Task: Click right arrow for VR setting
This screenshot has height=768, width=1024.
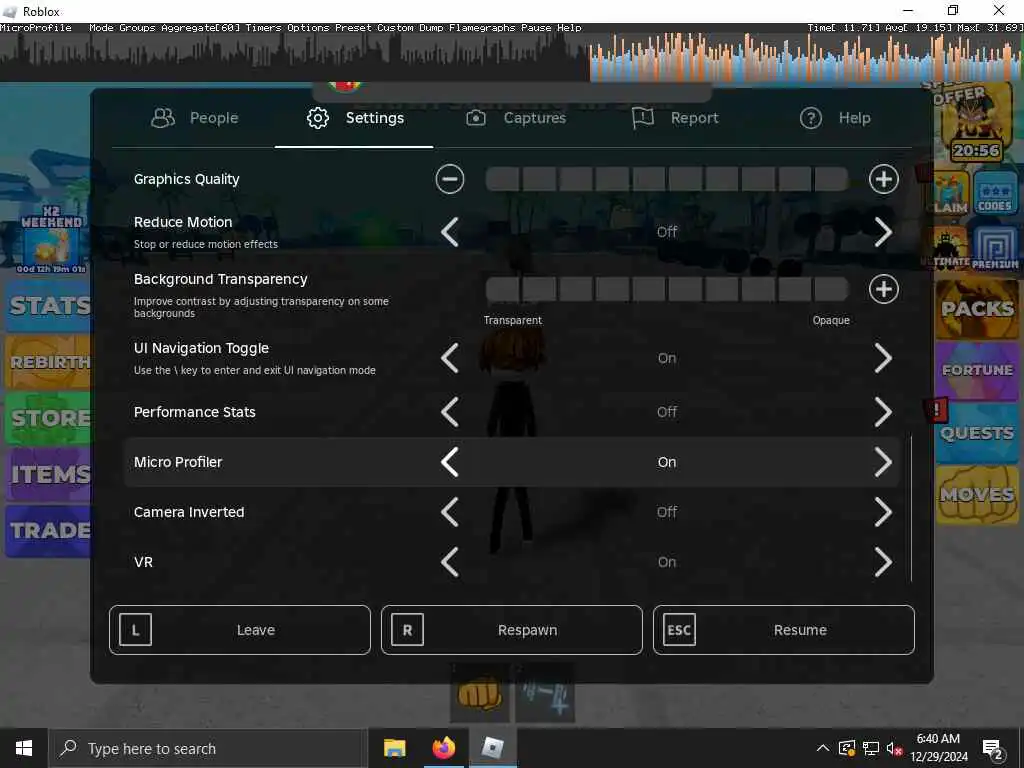Action: [883, 562]
